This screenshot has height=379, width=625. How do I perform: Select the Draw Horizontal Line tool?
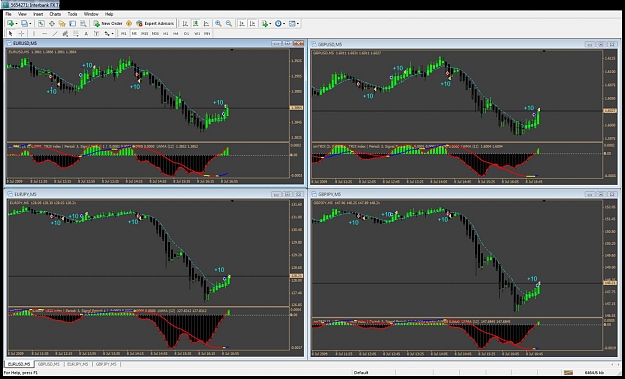(x=45, y=34)
